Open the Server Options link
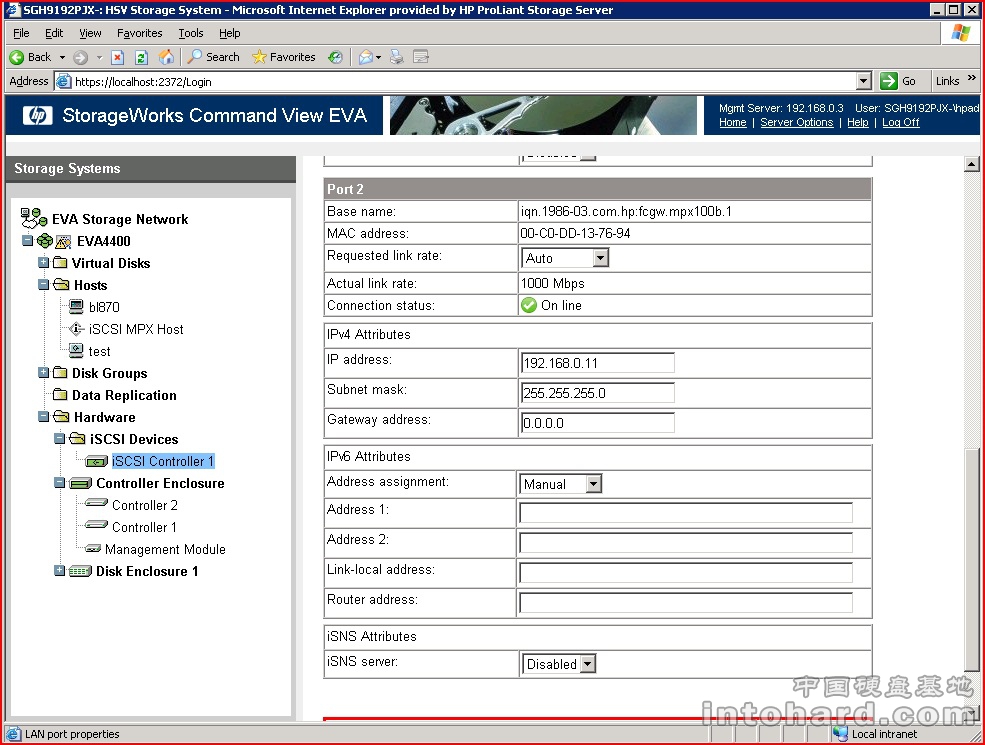This screenshot has height=745, width=985. [x=797, y=122]
